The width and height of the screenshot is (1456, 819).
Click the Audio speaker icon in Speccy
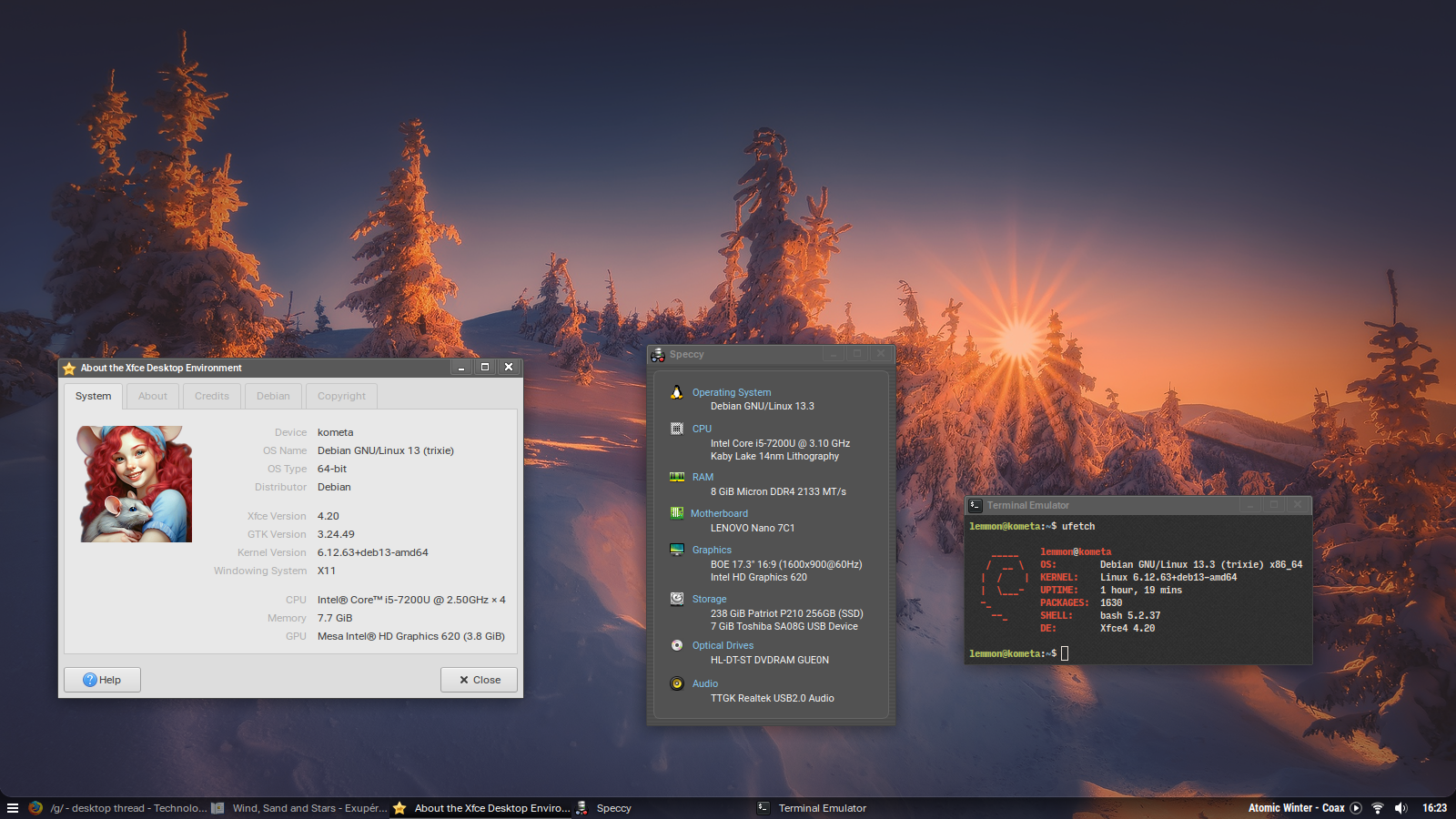(677, 683)
